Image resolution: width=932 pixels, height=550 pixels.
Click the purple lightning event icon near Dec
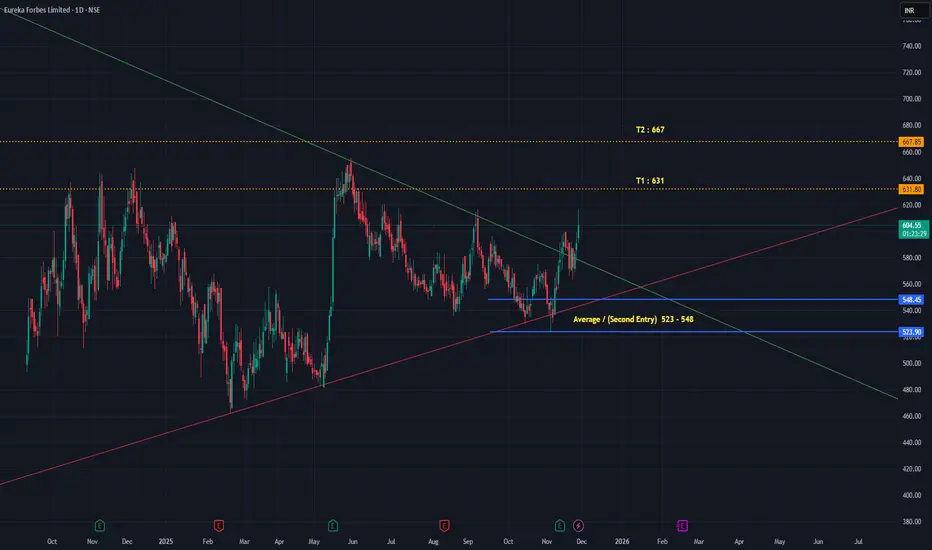(578, 526)
